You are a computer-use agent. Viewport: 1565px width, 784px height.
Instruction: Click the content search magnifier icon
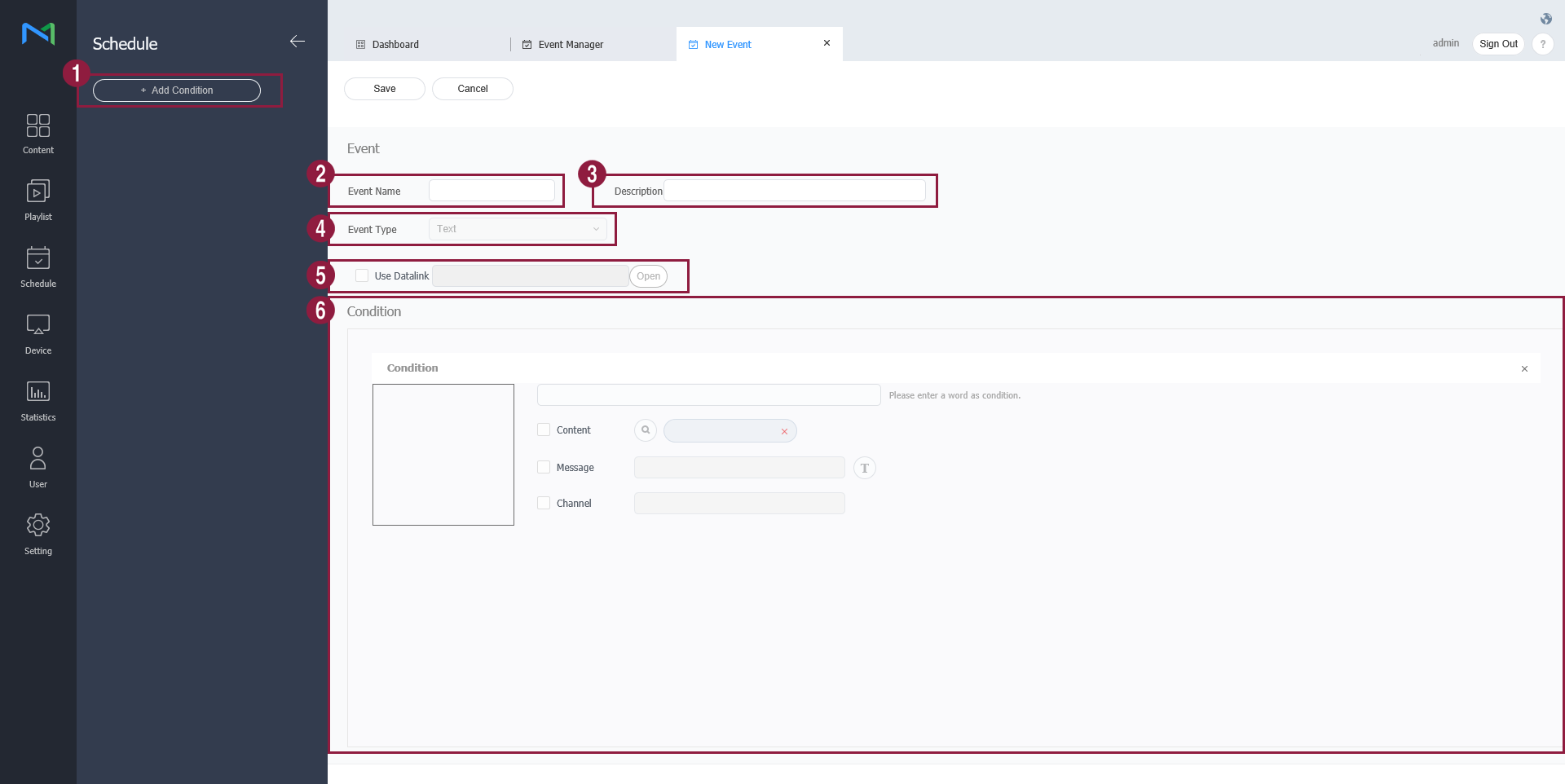tap(646, 430)
